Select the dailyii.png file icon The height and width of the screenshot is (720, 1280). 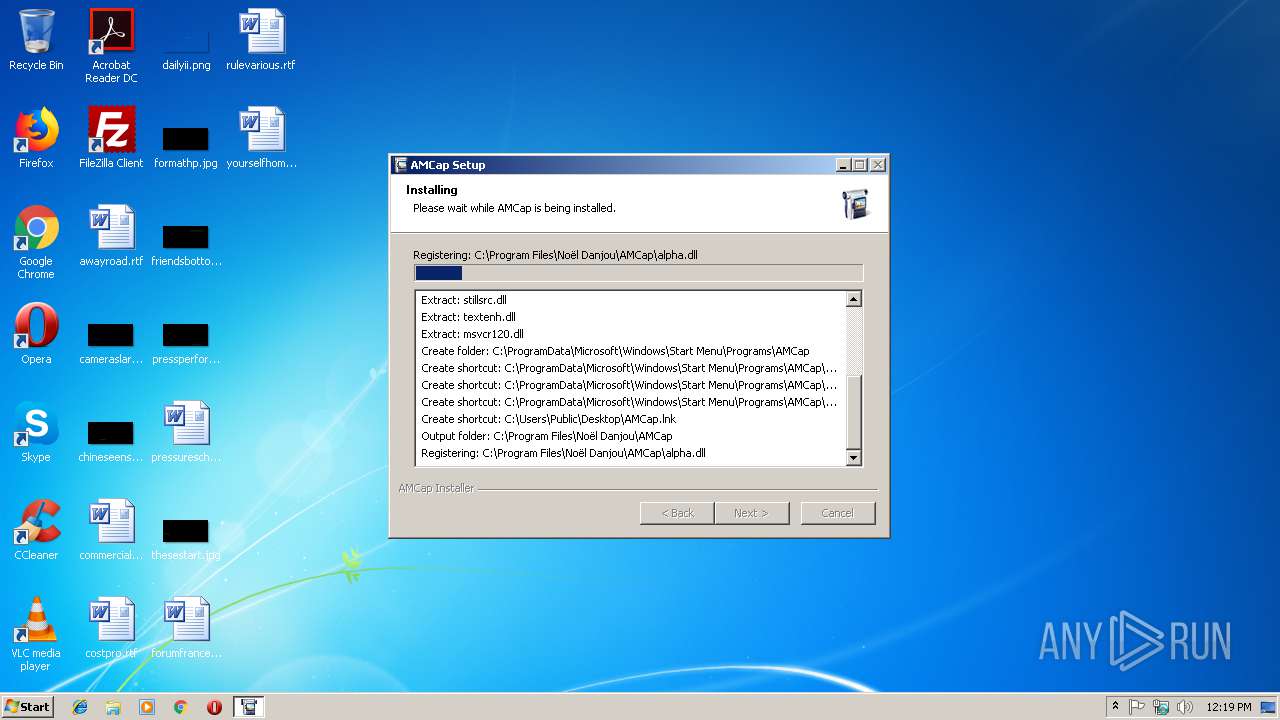186,46
